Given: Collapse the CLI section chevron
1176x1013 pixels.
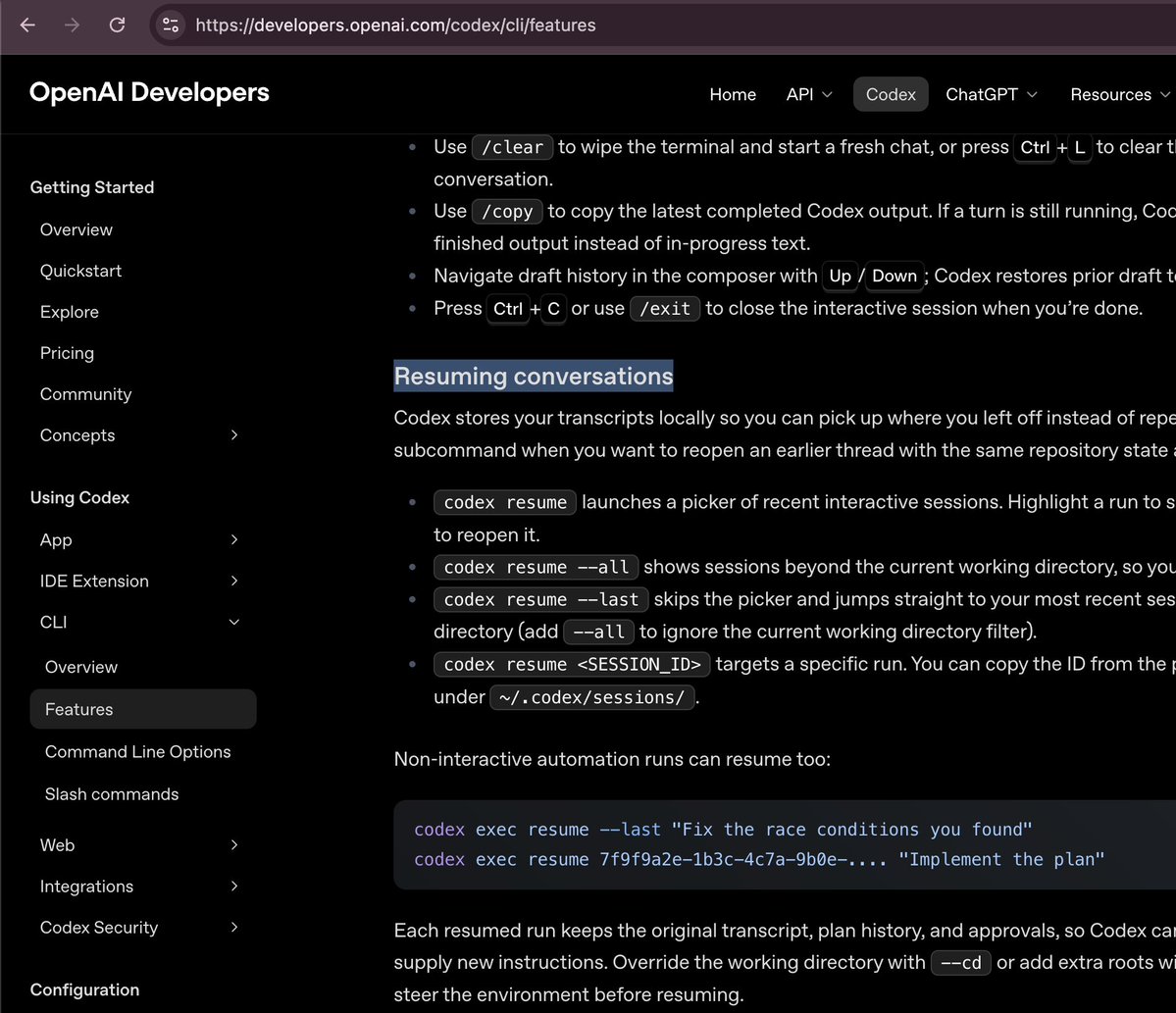Looking at the screenshot, I should [x=234, y=623].
